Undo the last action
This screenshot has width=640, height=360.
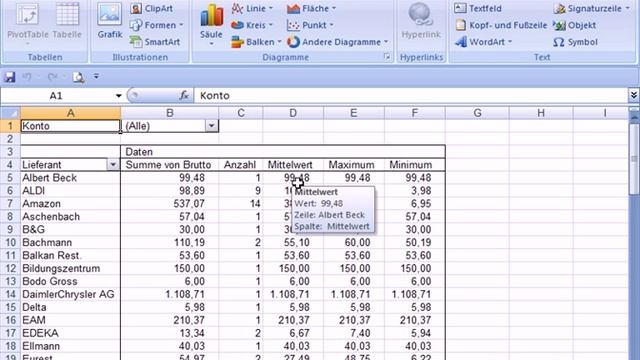coord(27,76)
